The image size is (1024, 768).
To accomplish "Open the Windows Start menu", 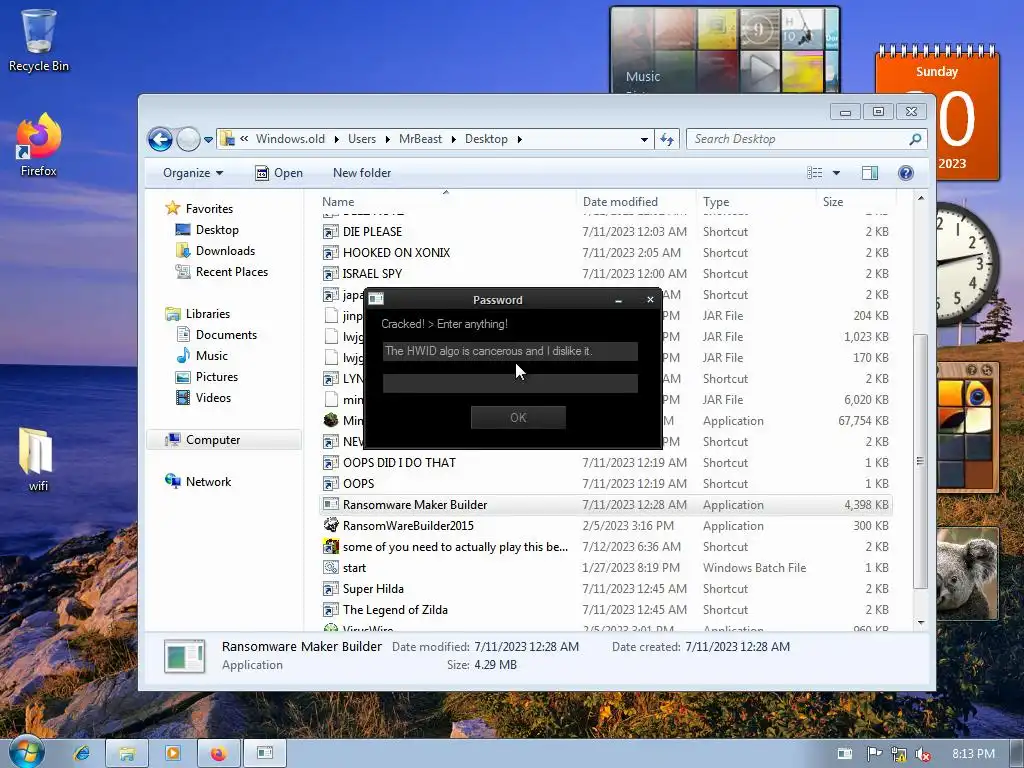I will (x=26, y=752).
